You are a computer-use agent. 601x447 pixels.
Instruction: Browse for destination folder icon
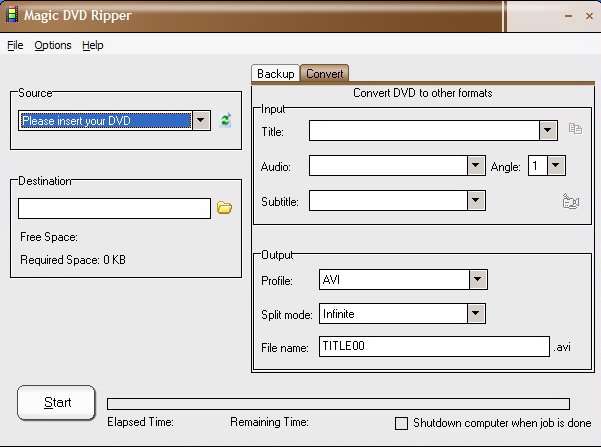(x=224, y=208)
